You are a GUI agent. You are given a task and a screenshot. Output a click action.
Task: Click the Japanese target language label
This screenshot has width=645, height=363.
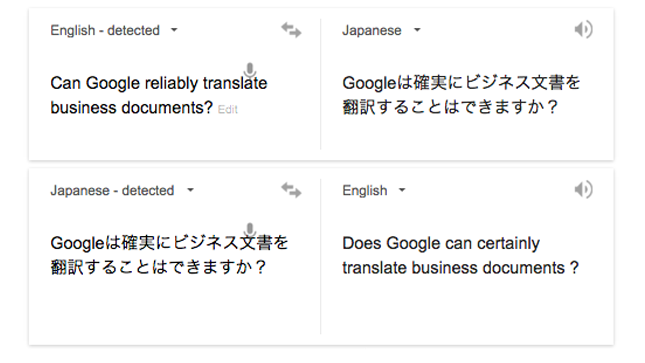pyautogui.click(x=371, y=30)
